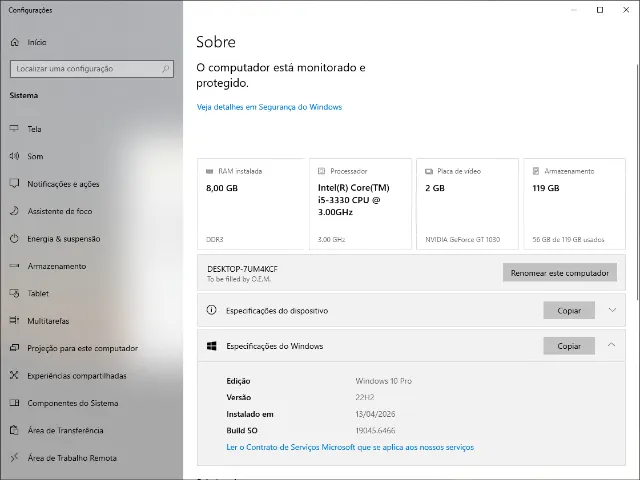Screen dimensions: 640x480
Task: Open Contrato de Serviços Microsoft link
Action: pyautogui.click(x=350, y=447)
